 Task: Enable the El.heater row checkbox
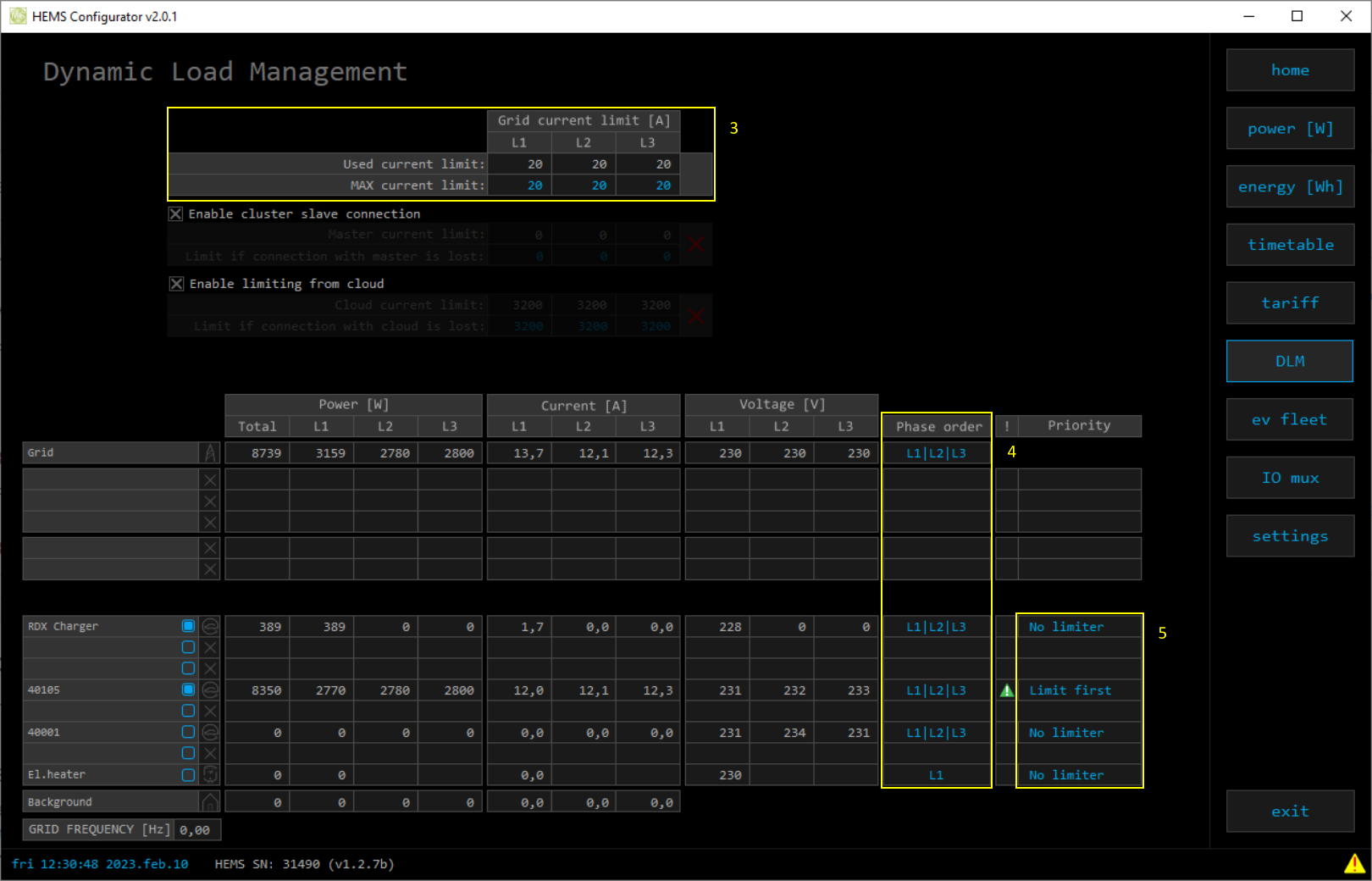(188, 774)
